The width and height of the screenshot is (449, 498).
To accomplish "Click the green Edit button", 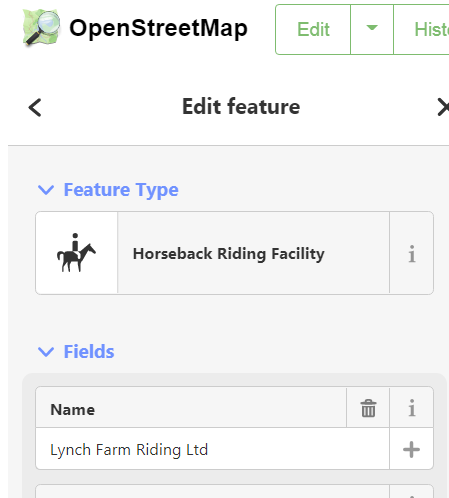I will click(313, 29).
